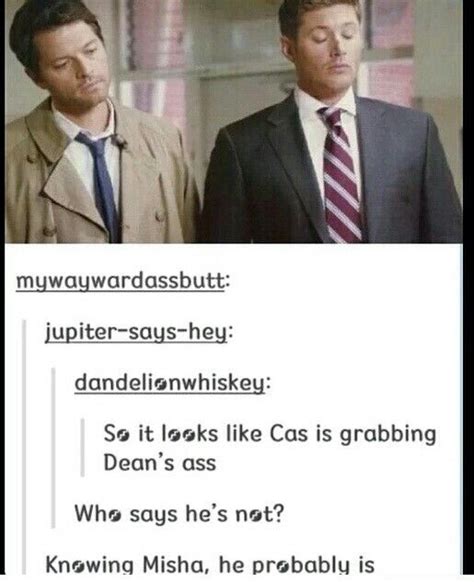Click the outer quote bar beside jupiter-says-hey
Screen dimensions: 474x582
click(24, 447)
